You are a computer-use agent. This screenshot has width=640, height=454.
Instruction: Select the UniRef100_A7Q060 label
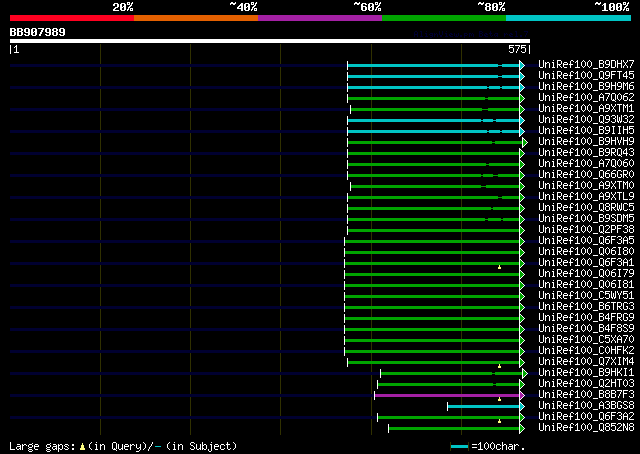[x=586, y=163]
